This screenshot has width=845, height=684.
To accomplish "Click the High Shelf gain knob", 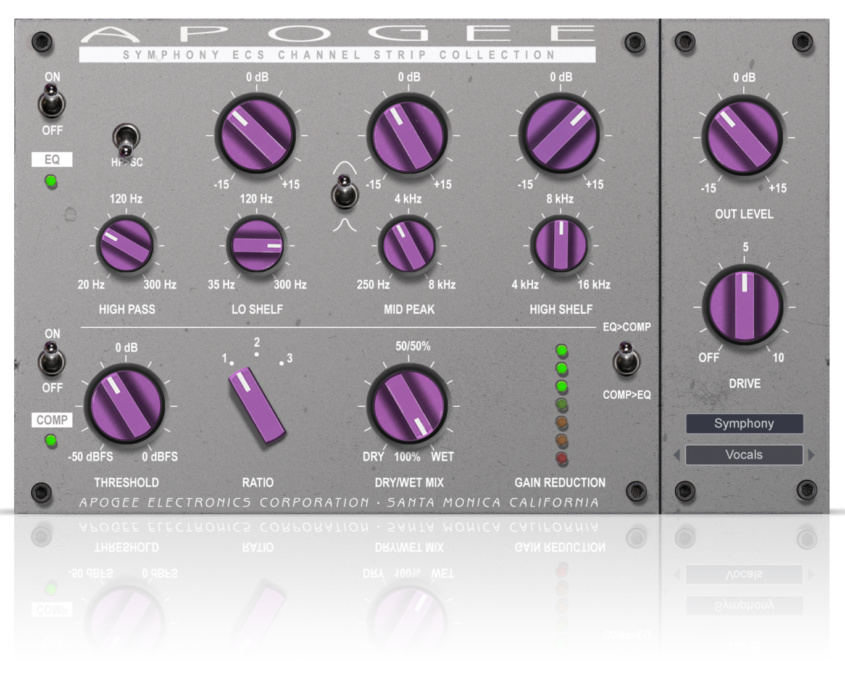I will pos(560,135).
